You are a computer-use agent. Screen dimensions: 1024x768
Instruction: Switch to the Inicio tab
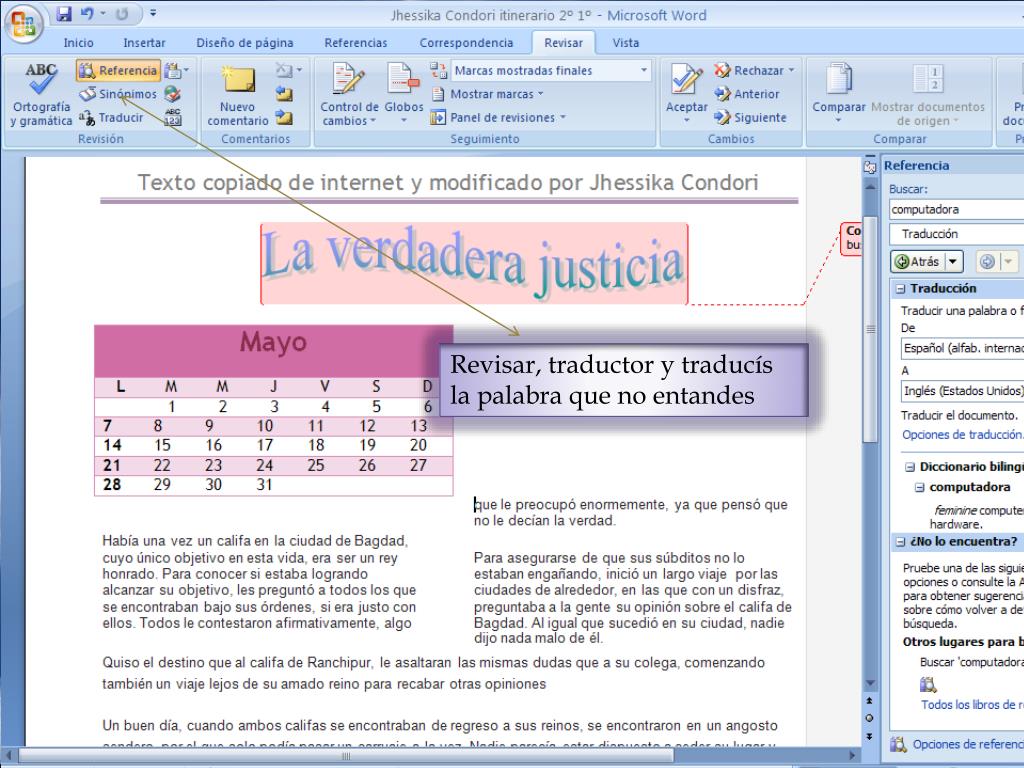pyautogui.click(x=78, y=43)
